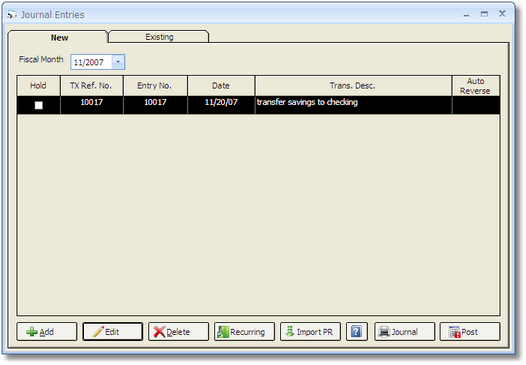
Task: Select the New tab
Action: [x=59, y=38]
